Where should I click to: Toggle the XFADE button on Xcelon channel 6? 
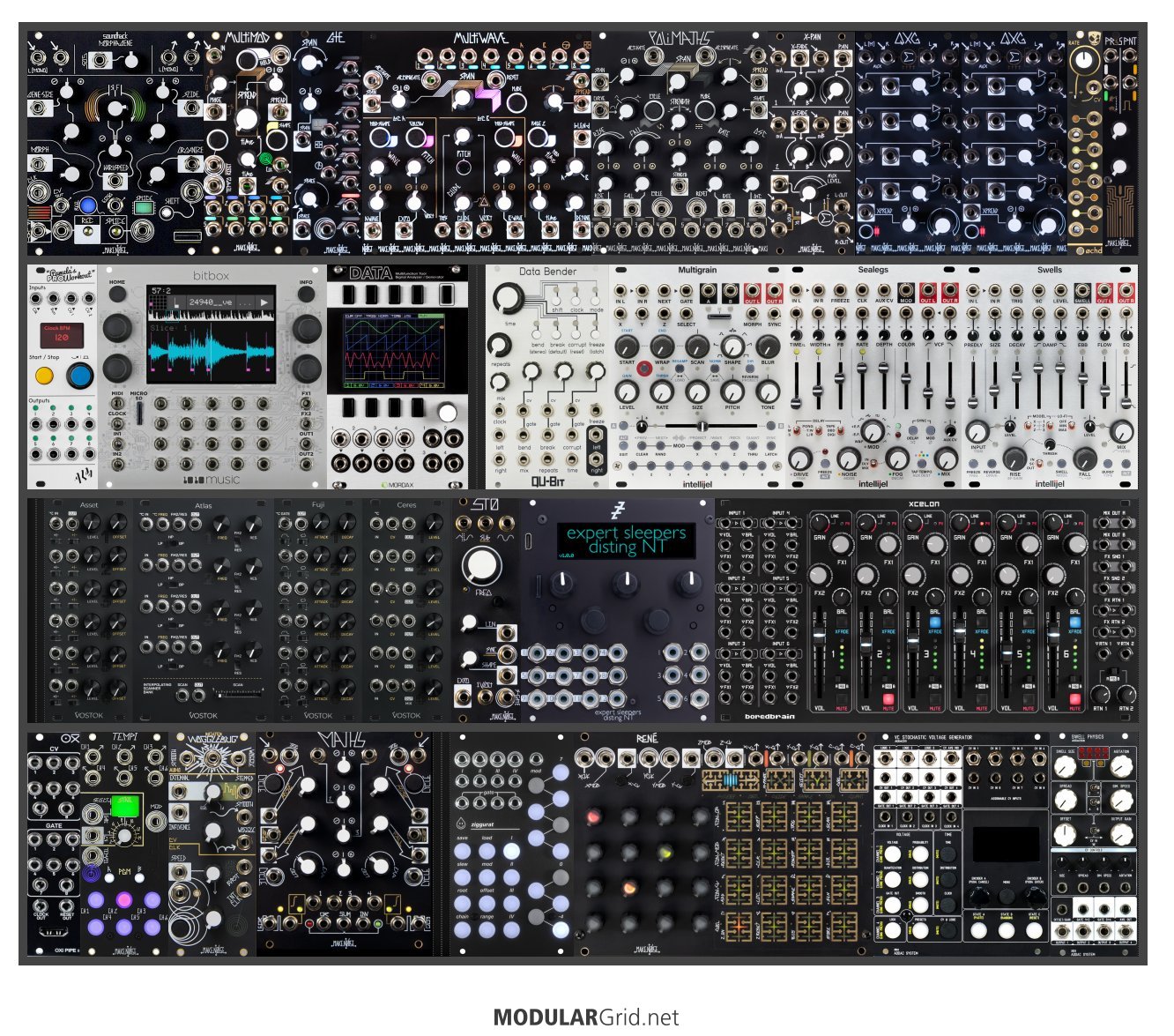pos(1075,622)
